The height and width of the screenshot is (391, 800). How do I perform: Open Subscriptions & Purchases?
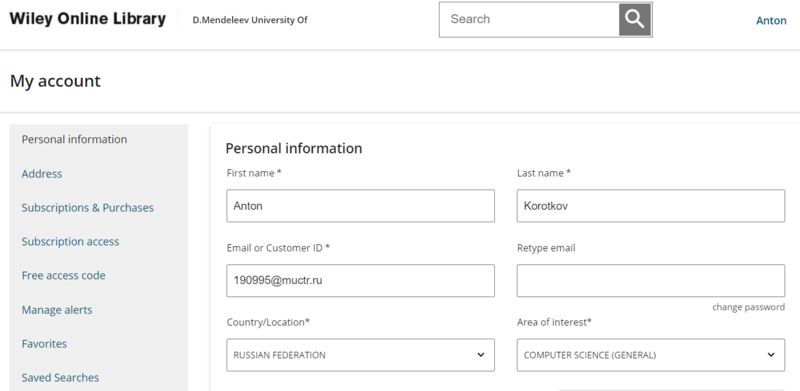[x=88, y=208]
